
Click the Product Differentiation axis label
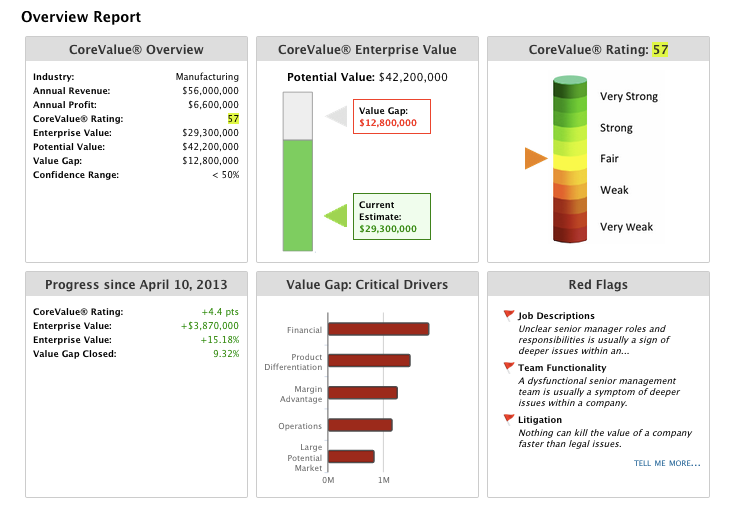point(293,362)
